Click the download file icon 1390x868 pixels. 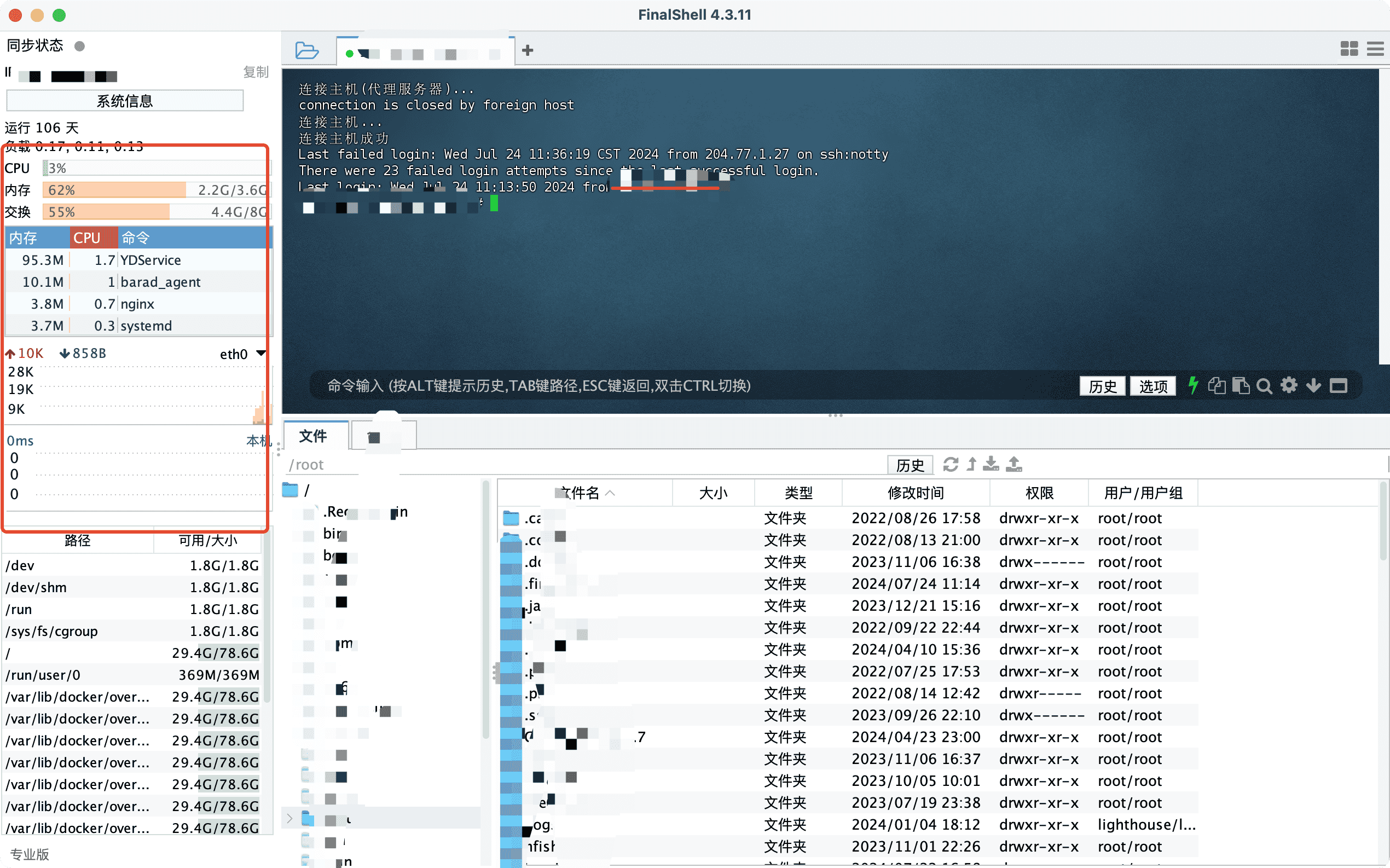coord(991,464)
